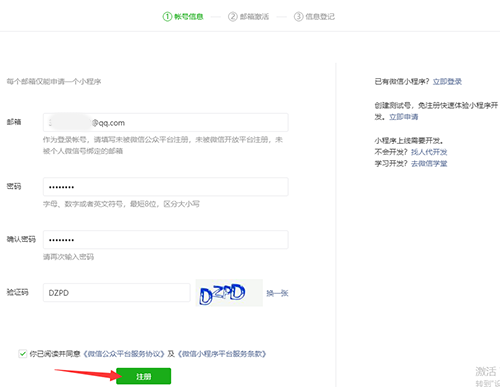This screenshot has width=500, height=387.
Task: Click the 已有微信小程序? text
Action: point(402,81)
